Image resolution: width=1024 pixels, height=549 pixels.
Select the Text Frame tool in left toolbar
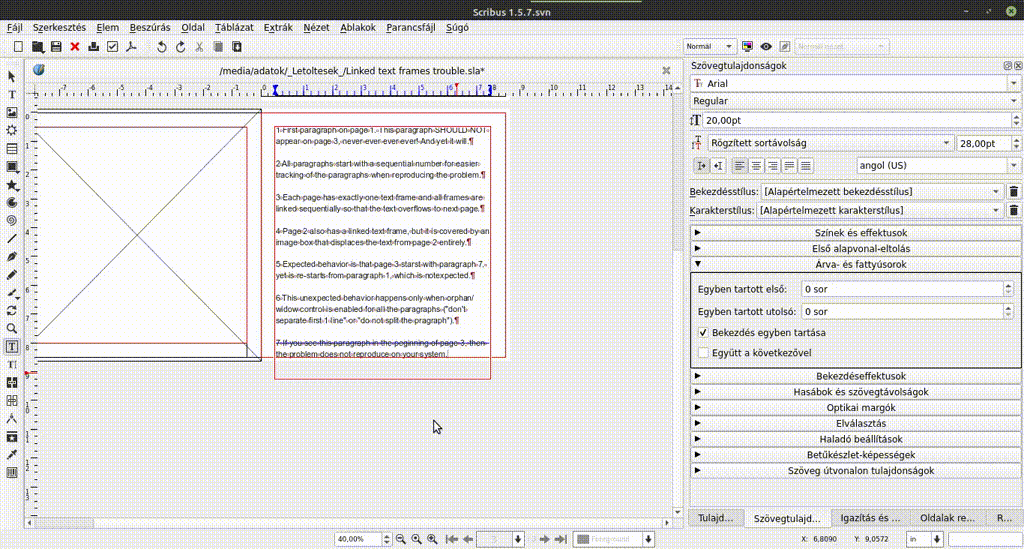pyautogui.click(x=12, y=94)
